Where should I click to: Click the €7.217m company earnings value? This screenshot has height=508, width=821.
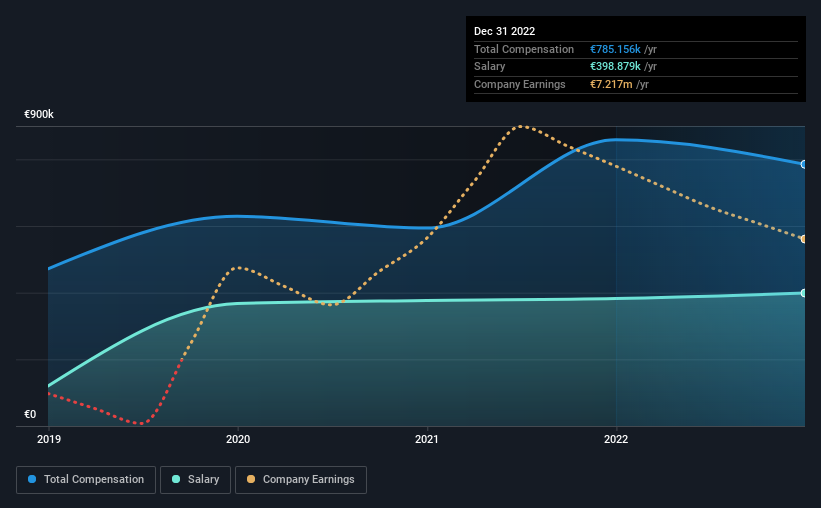[611, 84]
